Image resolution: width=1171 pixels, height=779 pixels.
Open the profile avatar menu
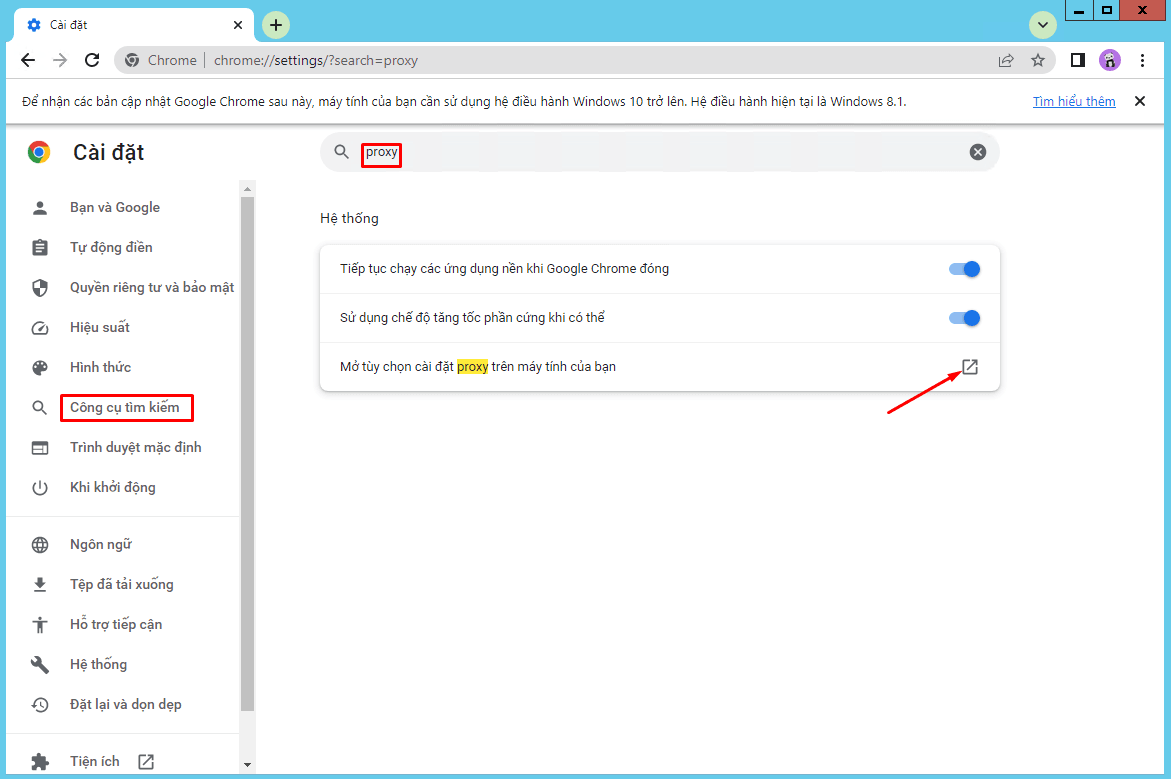point(1110,60)
